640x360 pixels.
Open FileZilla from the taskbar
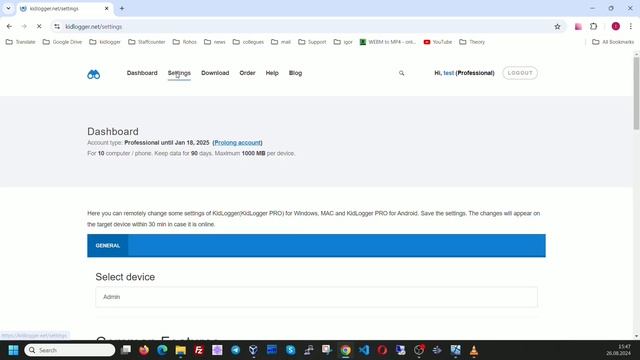click(x=199, y=350)
